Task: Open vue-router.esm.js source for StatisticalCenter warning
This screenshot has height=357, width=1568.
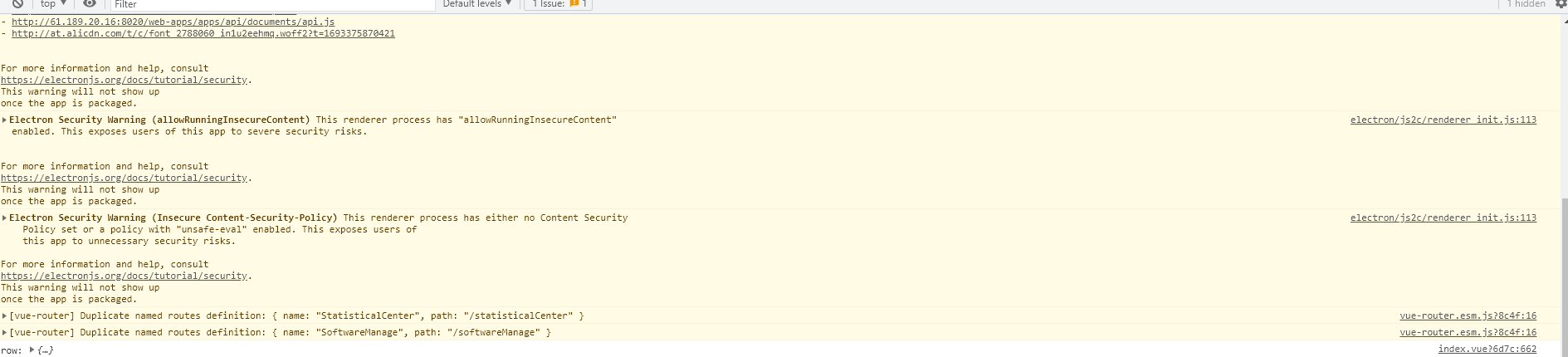Action: tap(1468, 316)
